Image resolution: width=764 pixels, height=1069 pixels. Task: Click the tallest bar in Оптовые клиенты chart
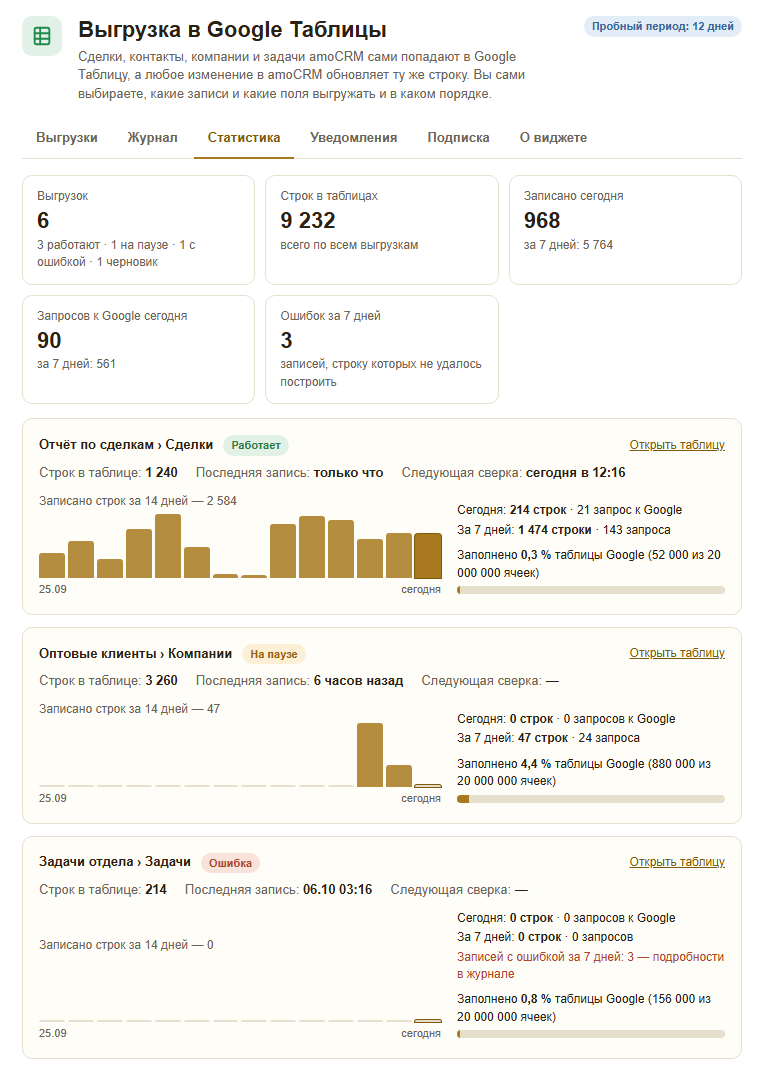coord(370,755)
